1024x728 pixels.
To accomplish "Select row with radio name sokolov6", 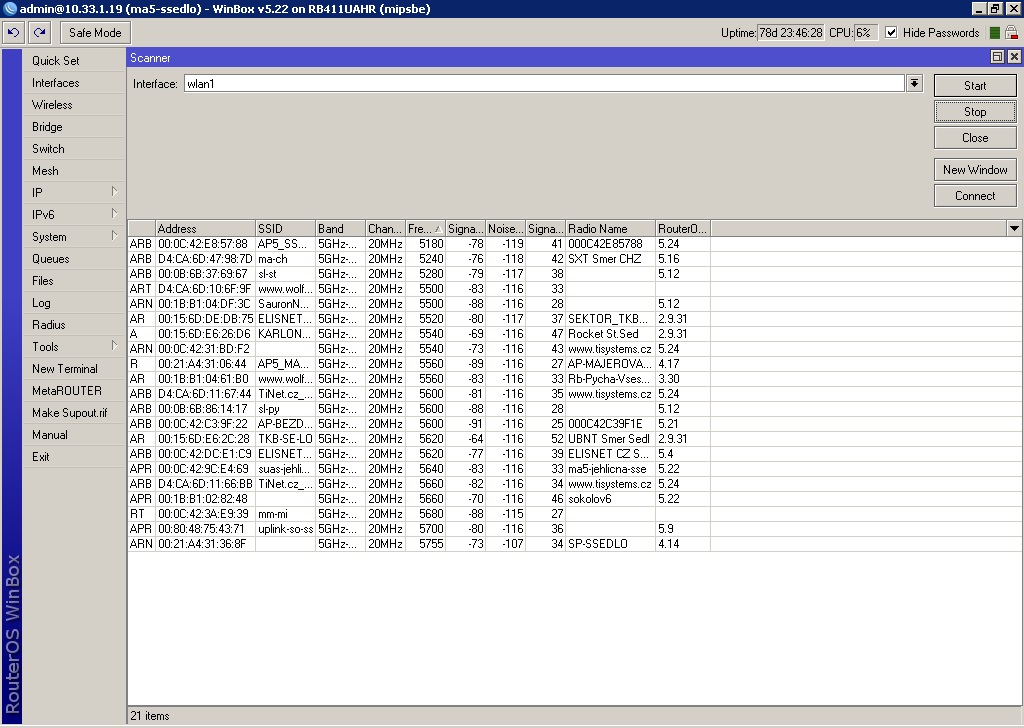I will (575, 499).
